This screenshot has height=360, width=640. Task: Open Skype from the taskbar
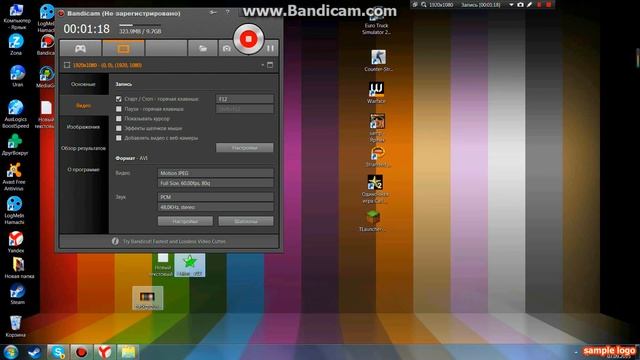pyautogui.click(x=58, y=352)
